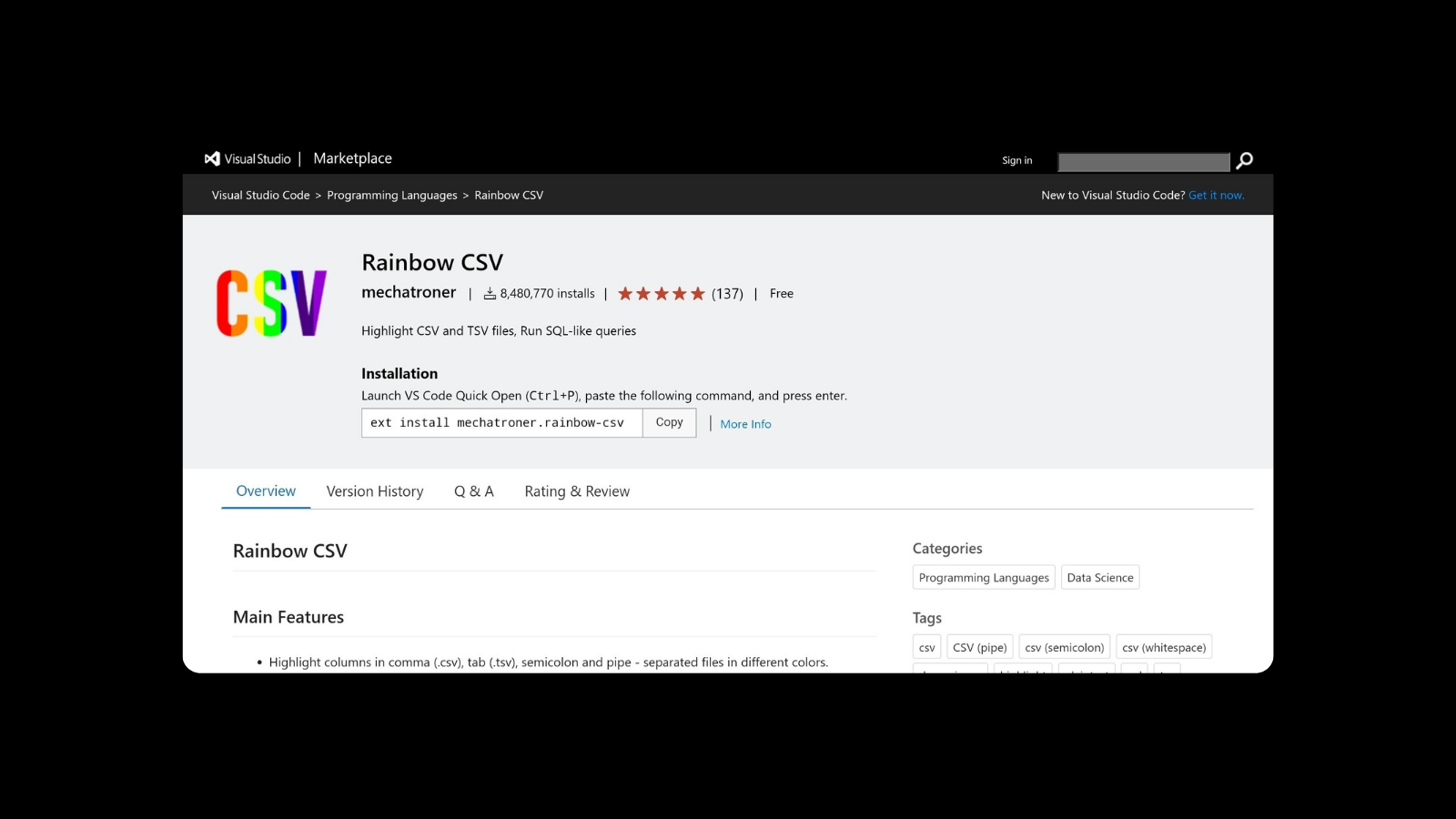Switch to the Version History tab
This screenshot has height=819, width=1456.
[x=375, y=491]
